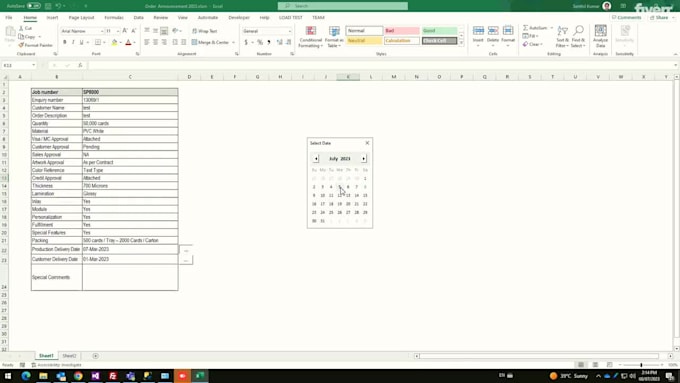Open Find & Select menu
Image resolution: width=680 pixels, height=383 pixels.
[x=578, y=36]
